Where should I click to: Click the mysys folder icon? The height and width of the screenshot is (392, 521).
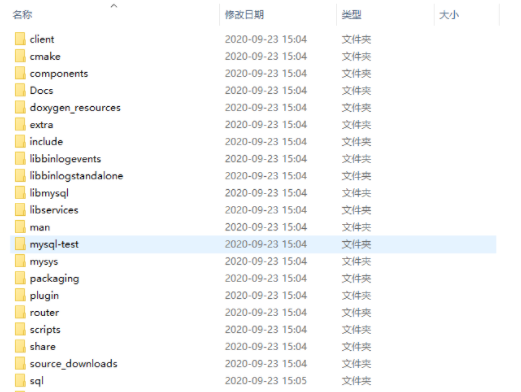pyautogui.click(x=20, y=261)
